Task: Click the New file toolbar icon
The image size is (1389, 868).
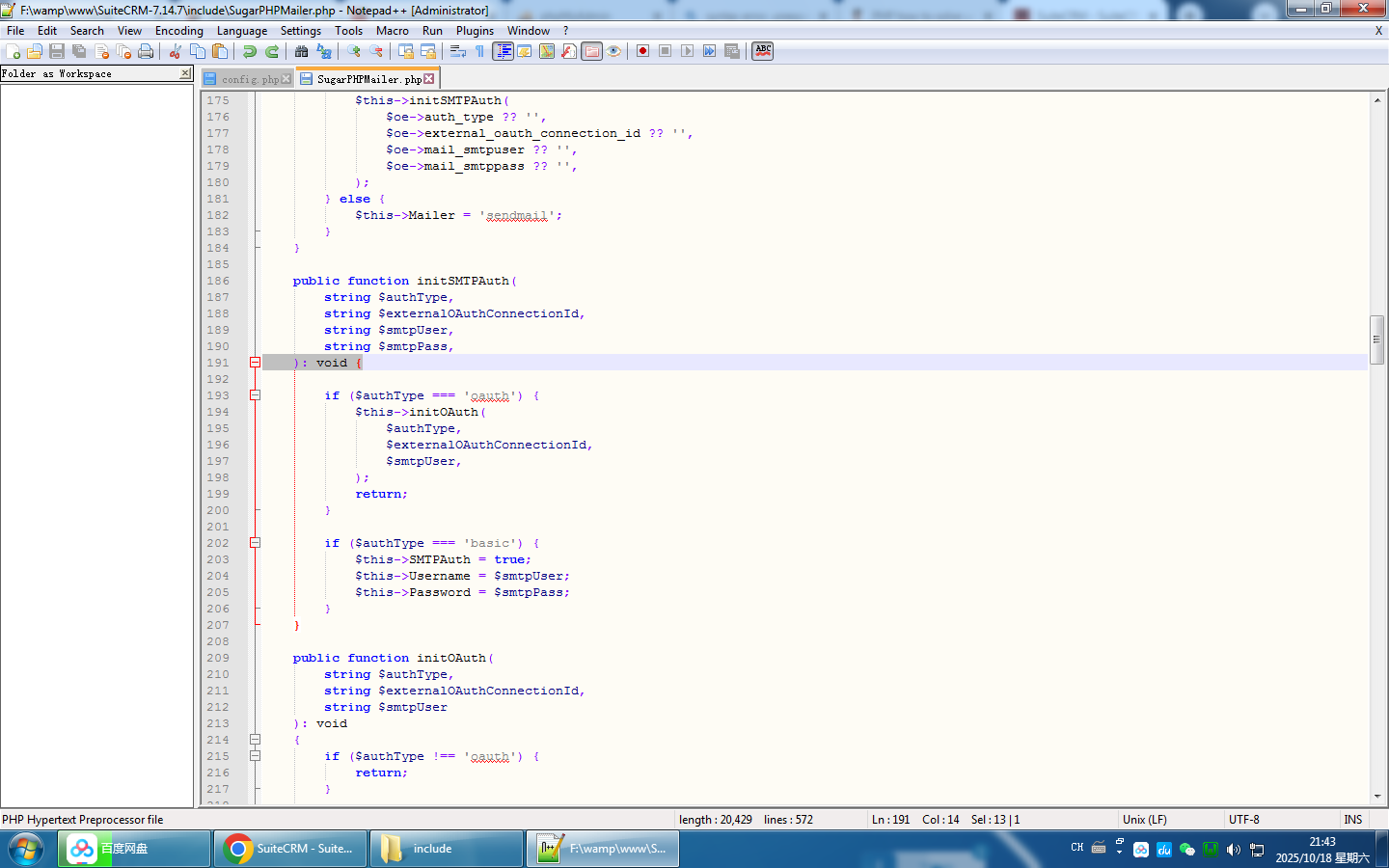Action: click(x=14, y=51)
